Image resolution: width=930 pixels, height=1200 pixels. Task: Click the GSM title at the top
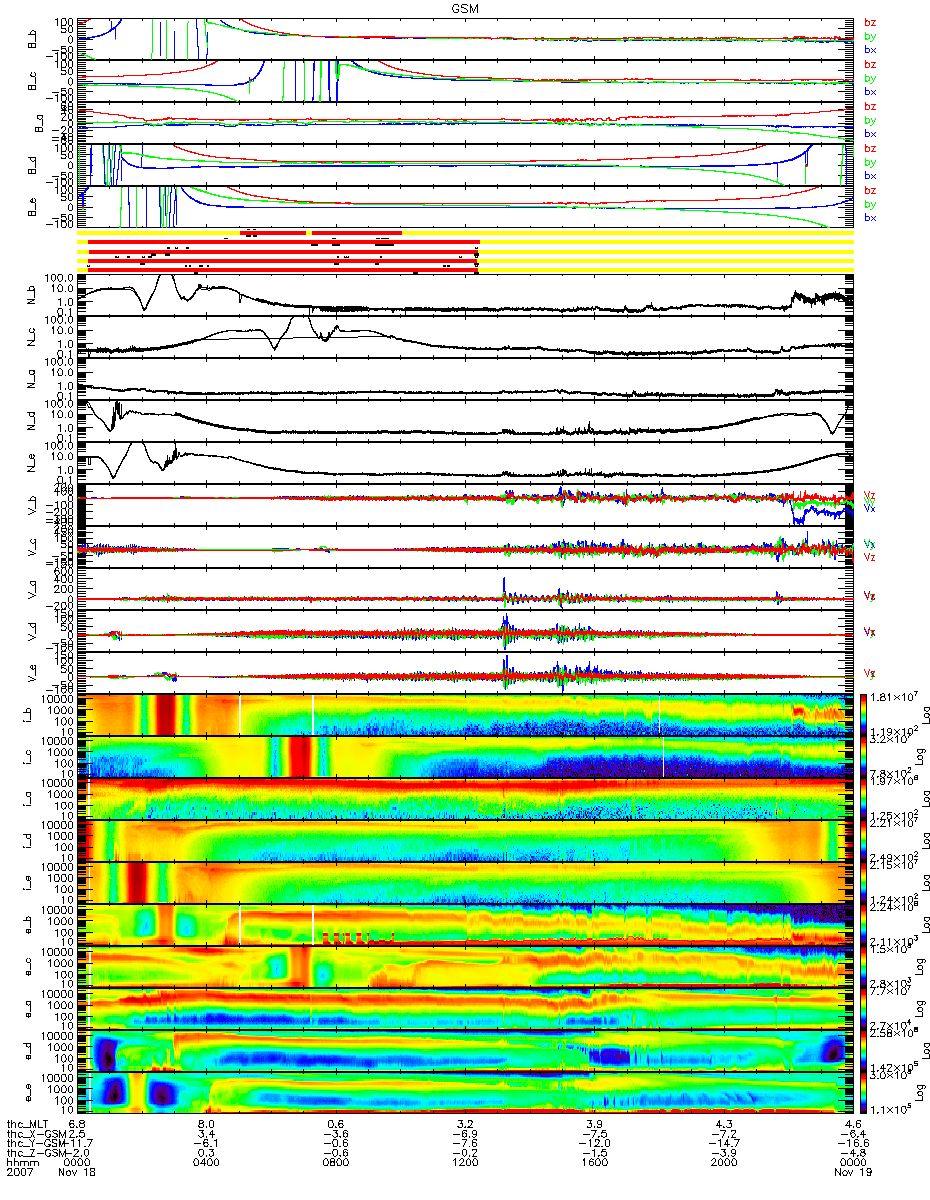pyautogui.click(x=465, y=7)
